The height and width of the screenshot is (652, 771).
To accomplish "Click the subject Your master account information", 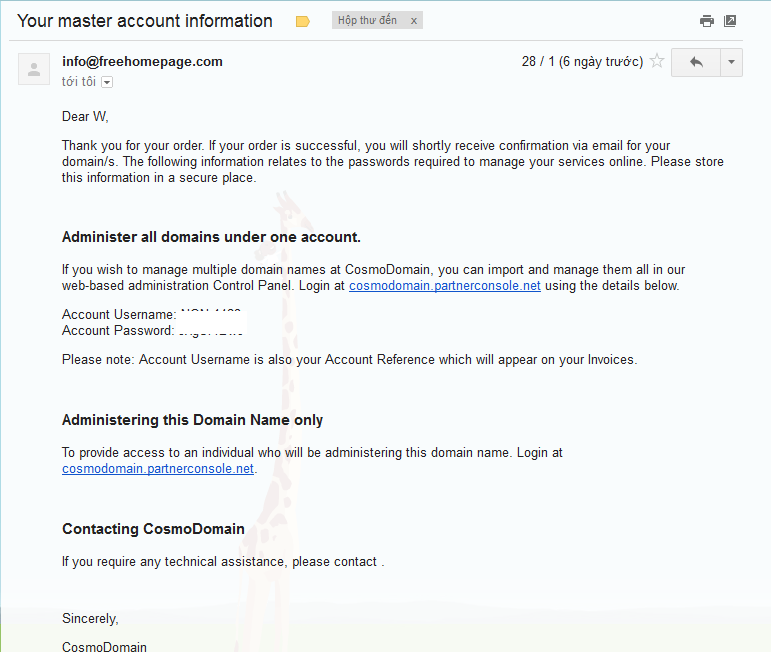I will point(145,21).
